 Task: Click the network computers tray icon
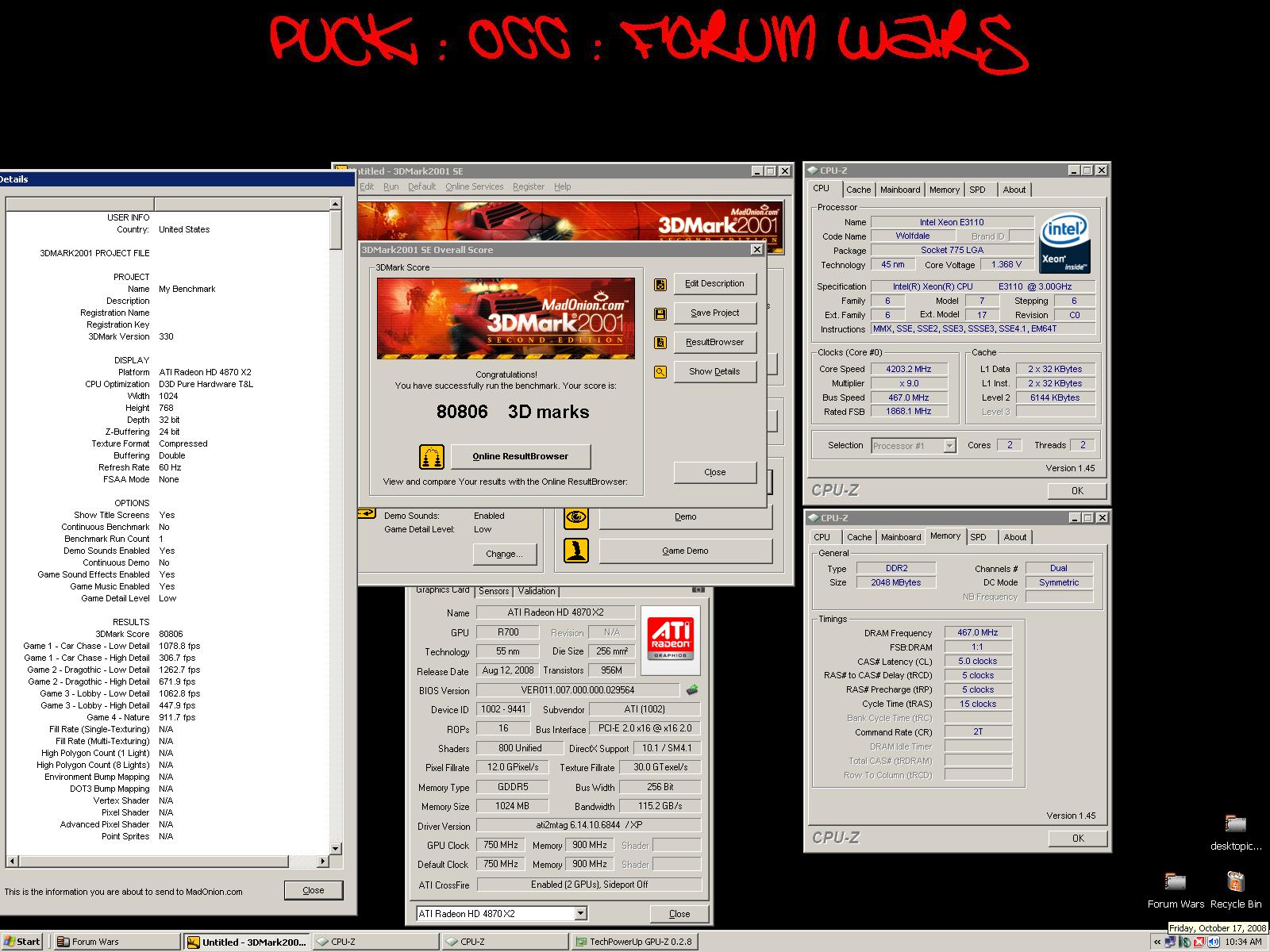click(x=1171, y=942)
